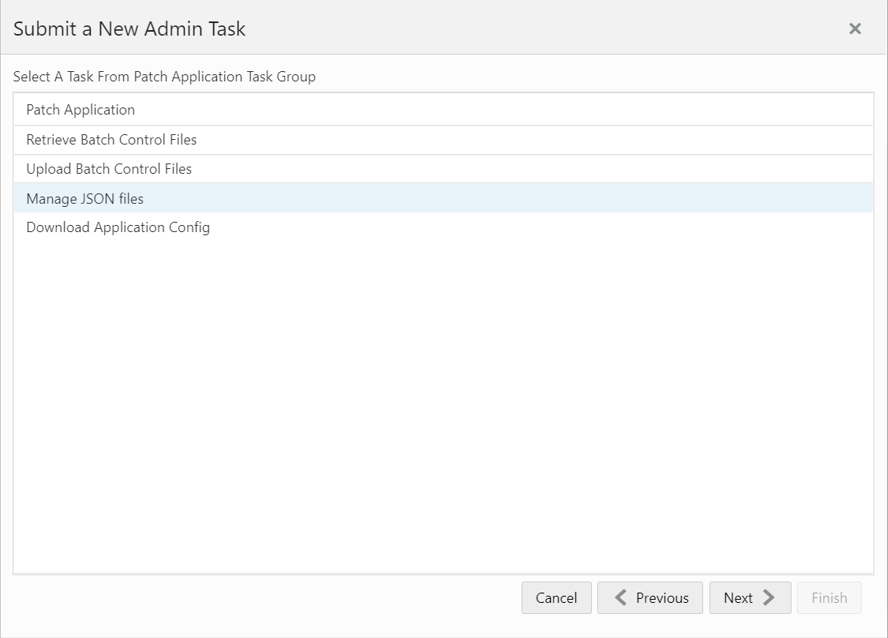Choose Upload Batch Control Files
888x638 pixels.
coord(443,169)
